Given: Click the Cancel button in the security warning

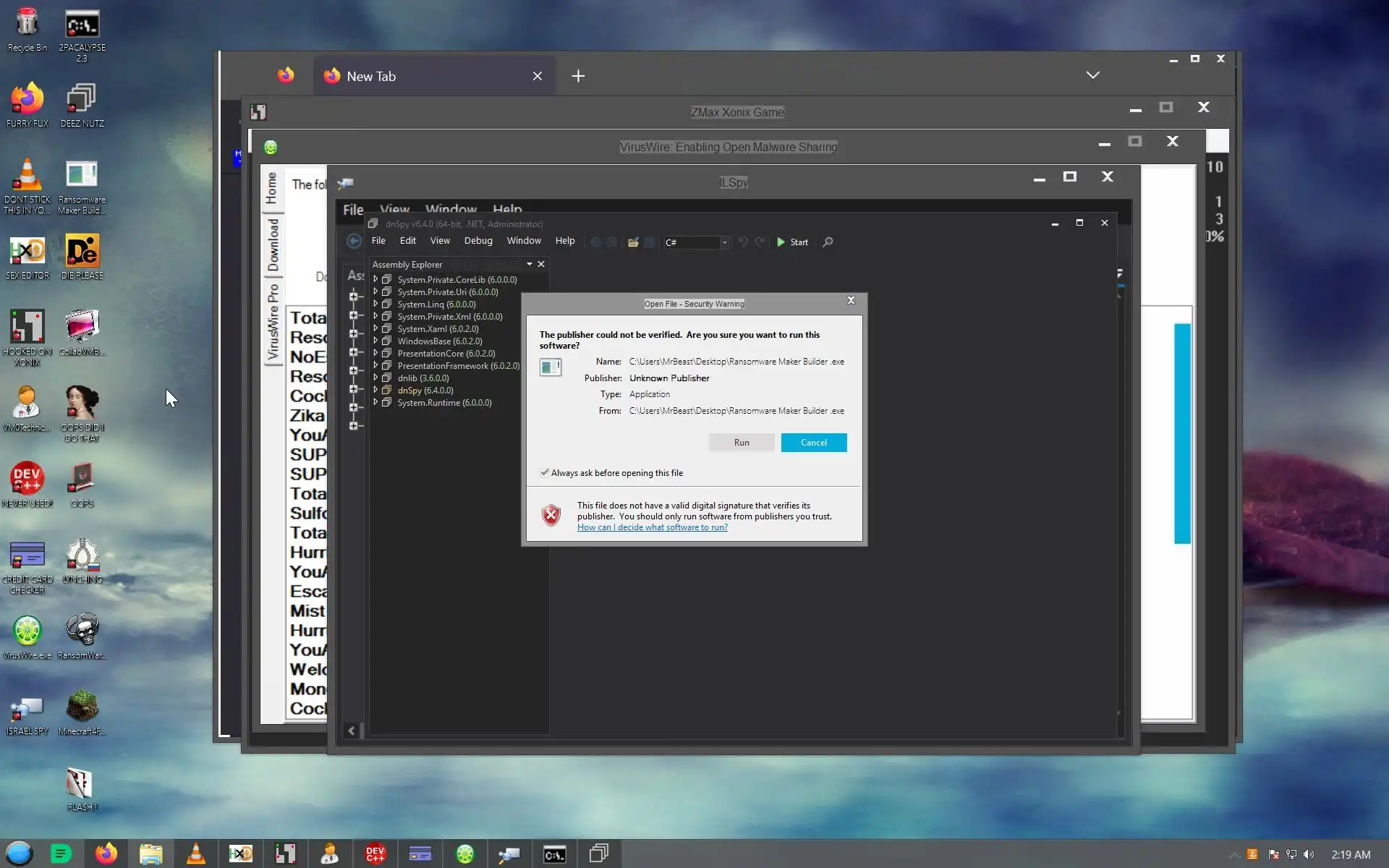Looking at the screenshot, I should [x=813, y=443].
